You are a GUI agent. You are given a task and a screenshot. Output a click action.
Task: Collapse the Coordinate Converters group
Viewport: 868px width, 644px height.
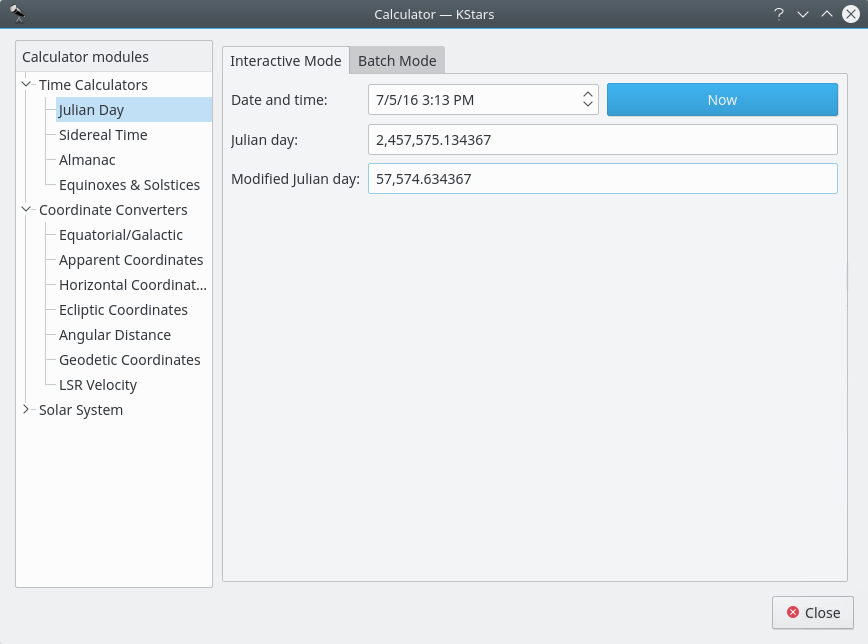(x=26, y=210)
